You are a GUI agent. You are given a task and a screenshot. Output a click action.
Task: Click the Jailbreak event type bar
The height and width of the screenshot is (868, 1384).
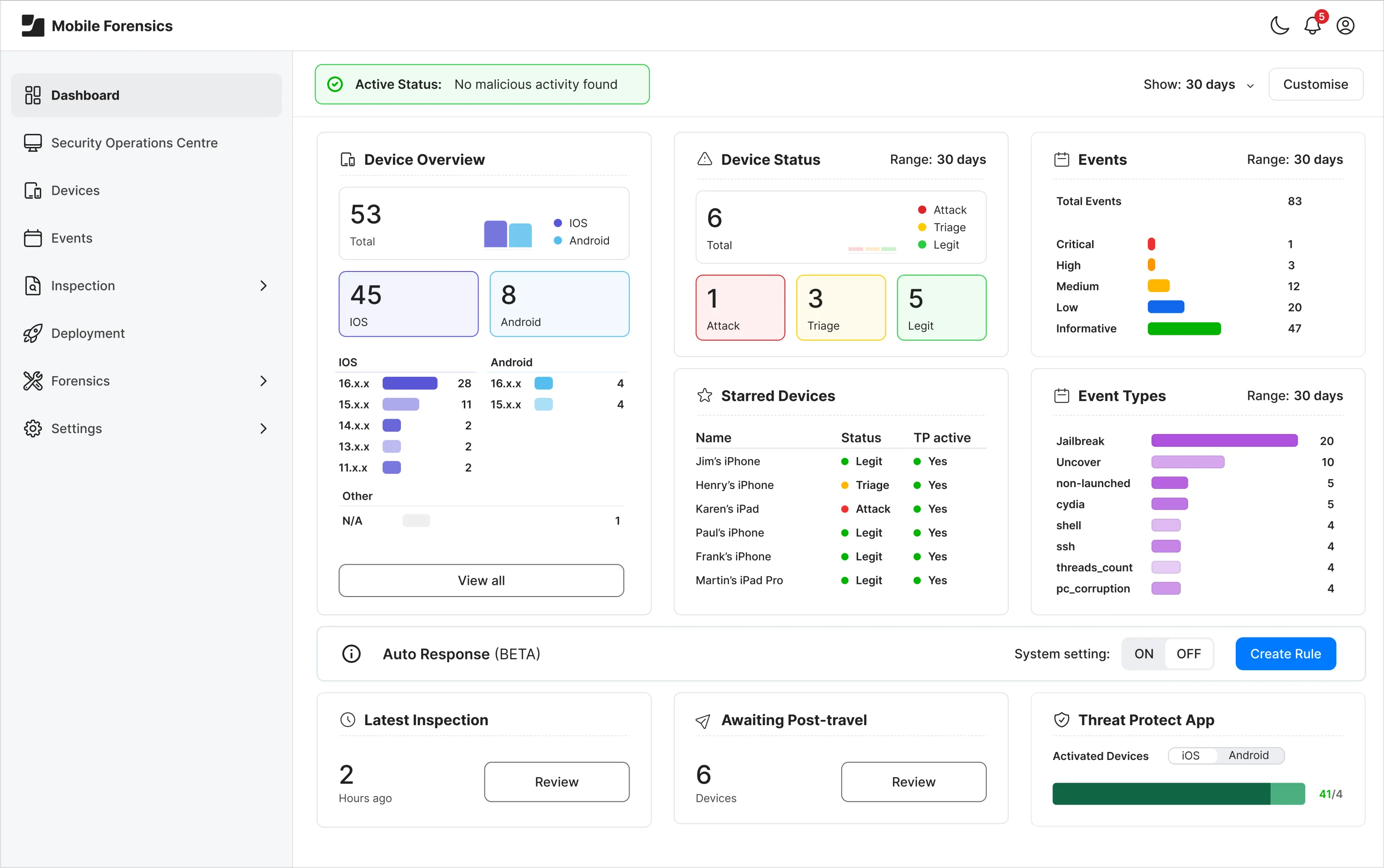point(1224,440)
